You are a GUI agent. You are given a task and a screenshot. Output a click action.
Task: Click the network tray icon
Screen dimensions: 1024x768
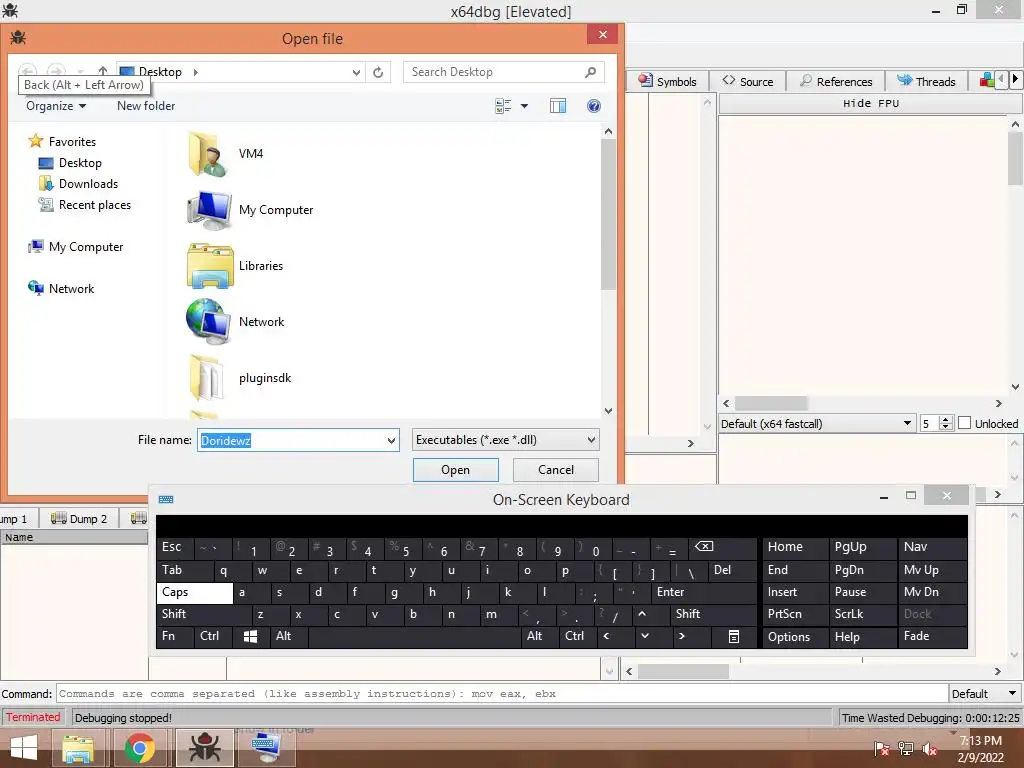coord(906,748)
